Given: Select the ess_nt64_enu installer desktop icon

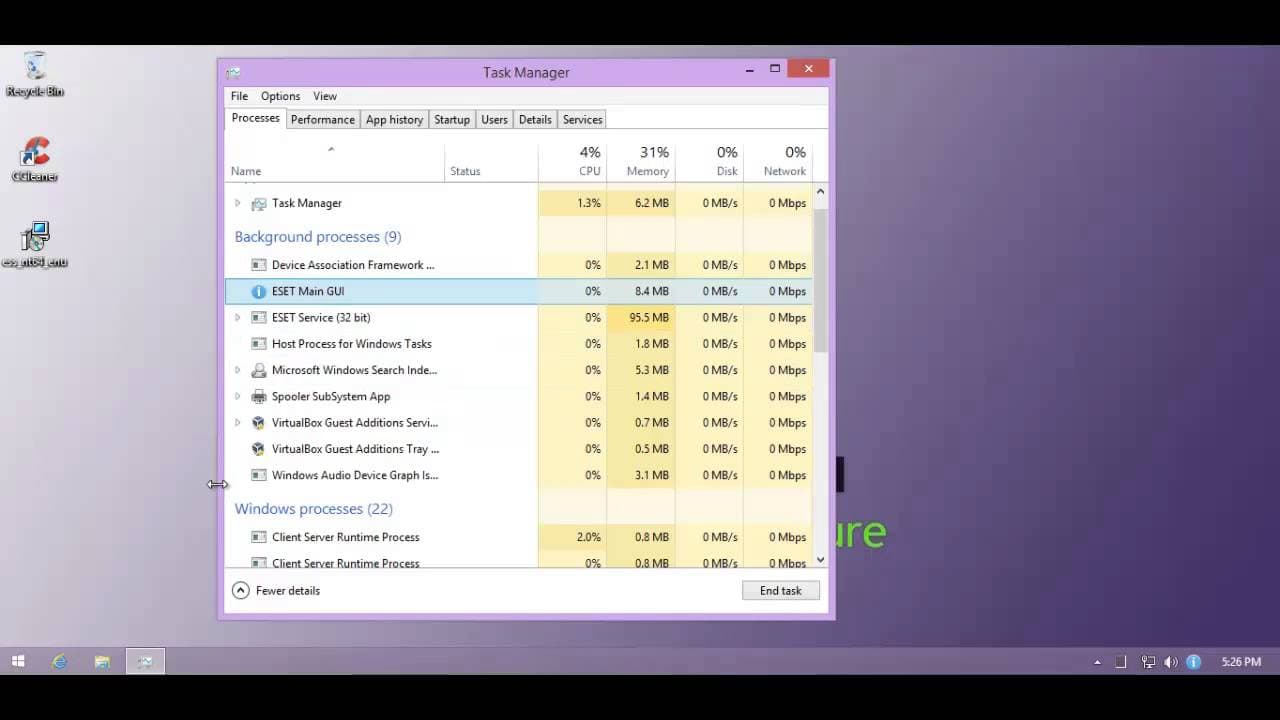Looking at the screenshot, I should click(35, 245).
